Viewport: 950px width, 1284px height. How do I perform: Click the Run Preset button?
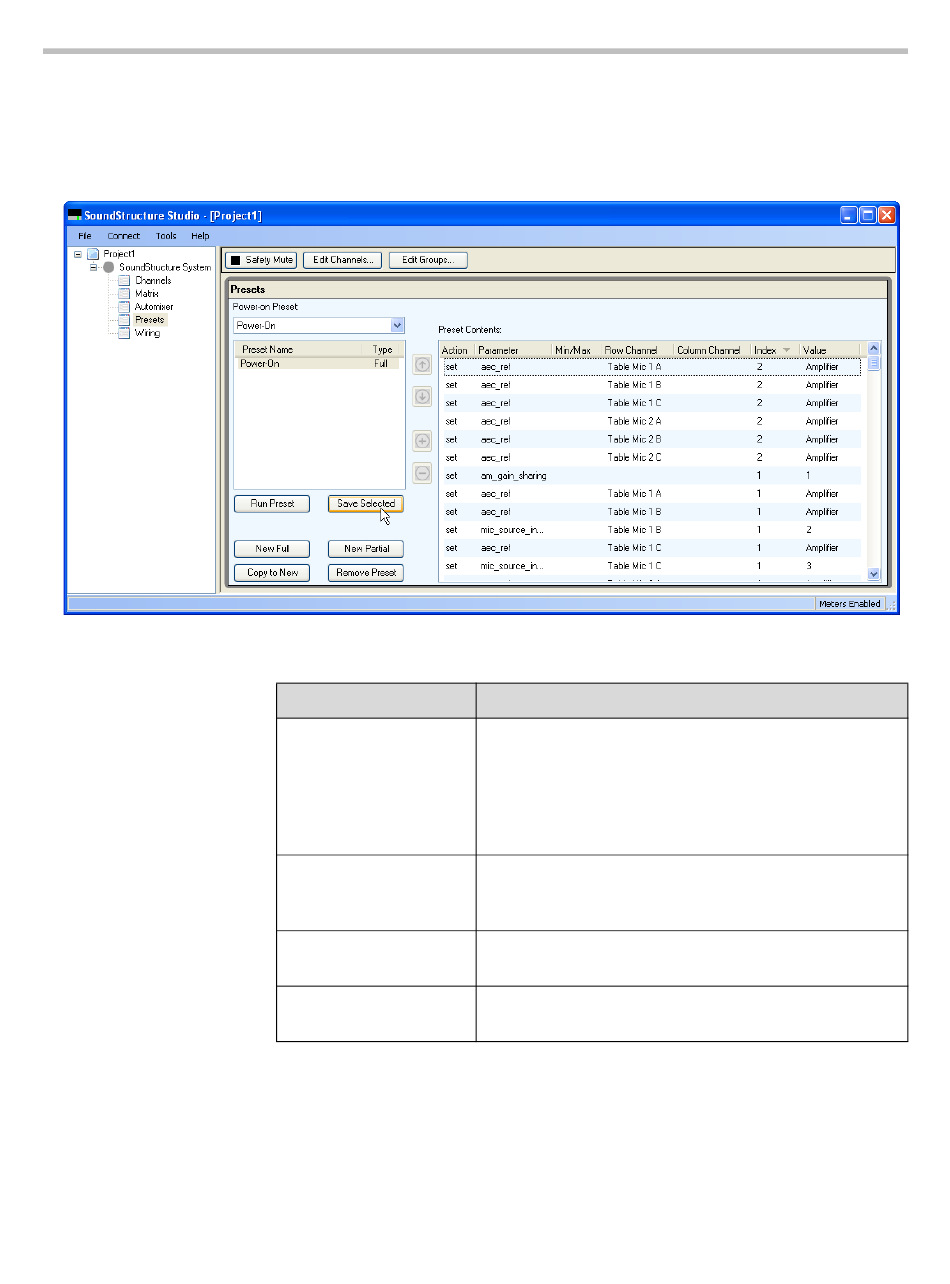click(x=272, y=504)
